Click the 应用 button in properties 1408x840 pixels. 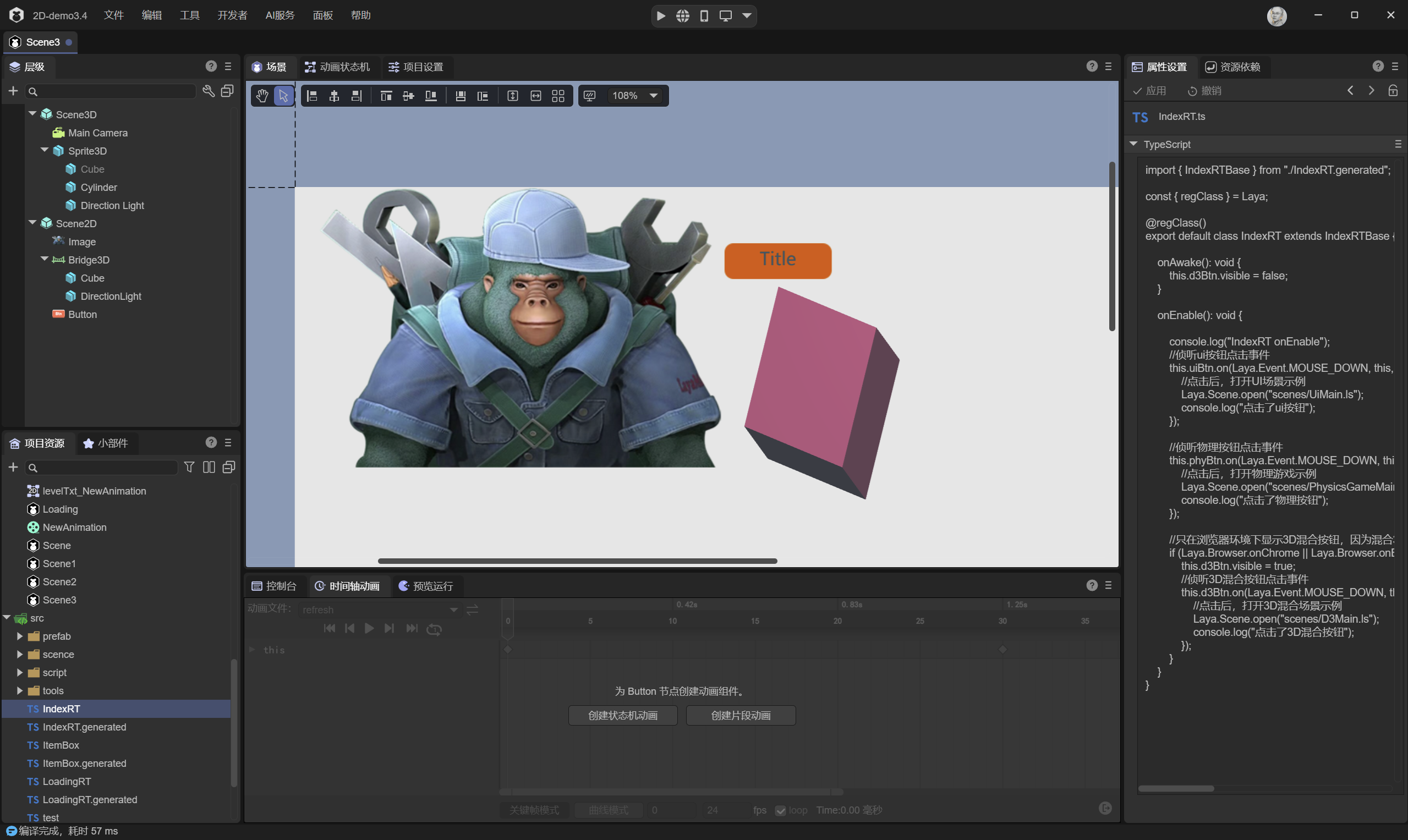coord(1149,91)
